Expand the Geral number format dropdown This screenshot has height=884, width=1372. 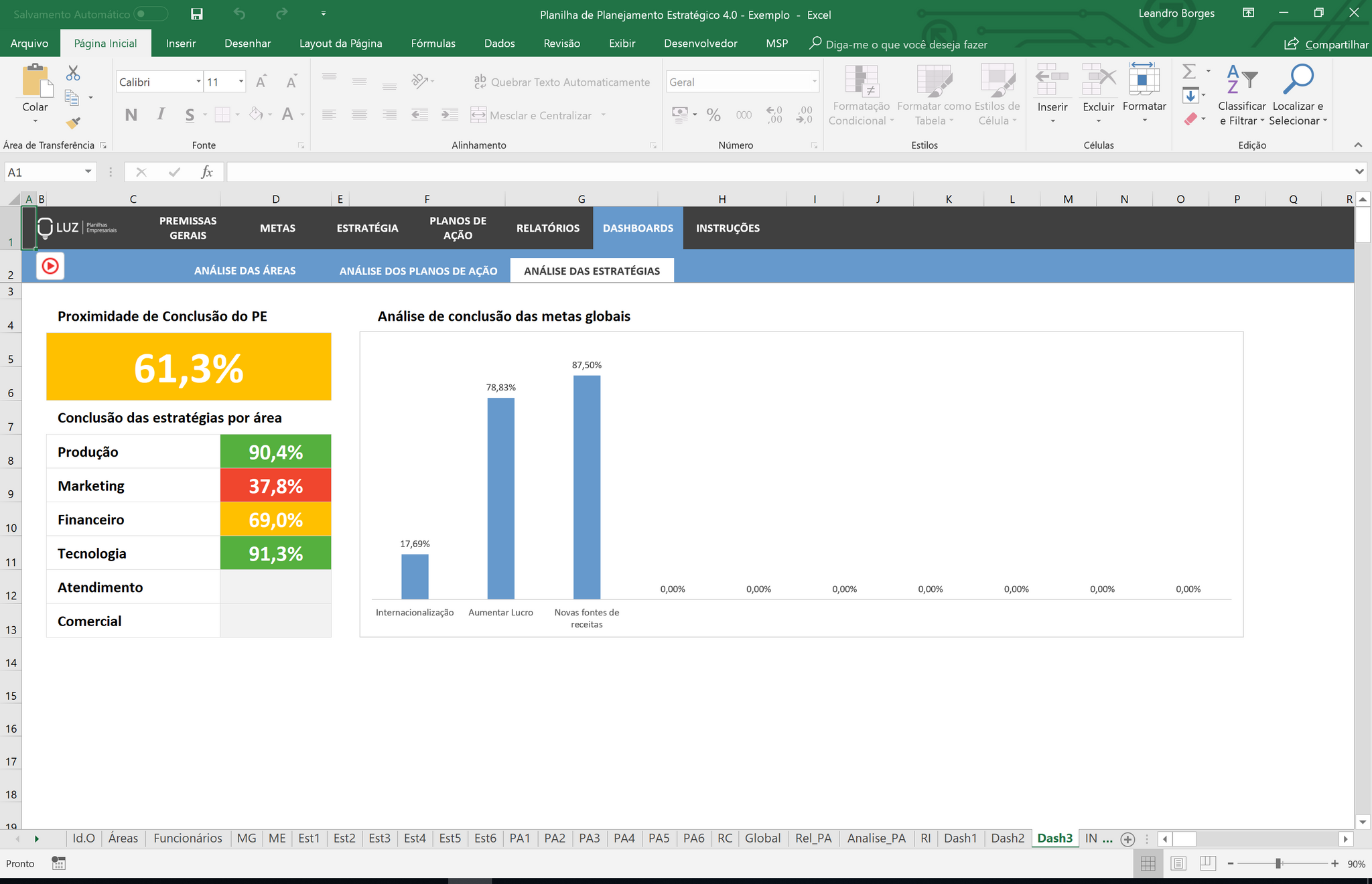(814, 82)
